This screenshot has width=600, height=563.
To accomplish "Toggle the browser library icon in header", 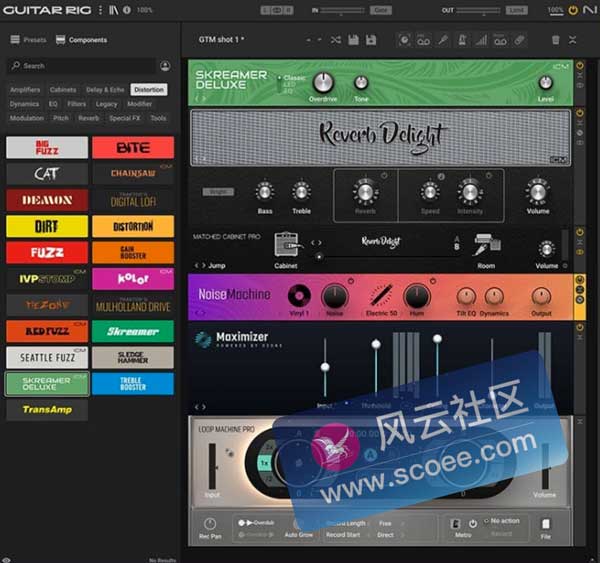I will point(114,10).
